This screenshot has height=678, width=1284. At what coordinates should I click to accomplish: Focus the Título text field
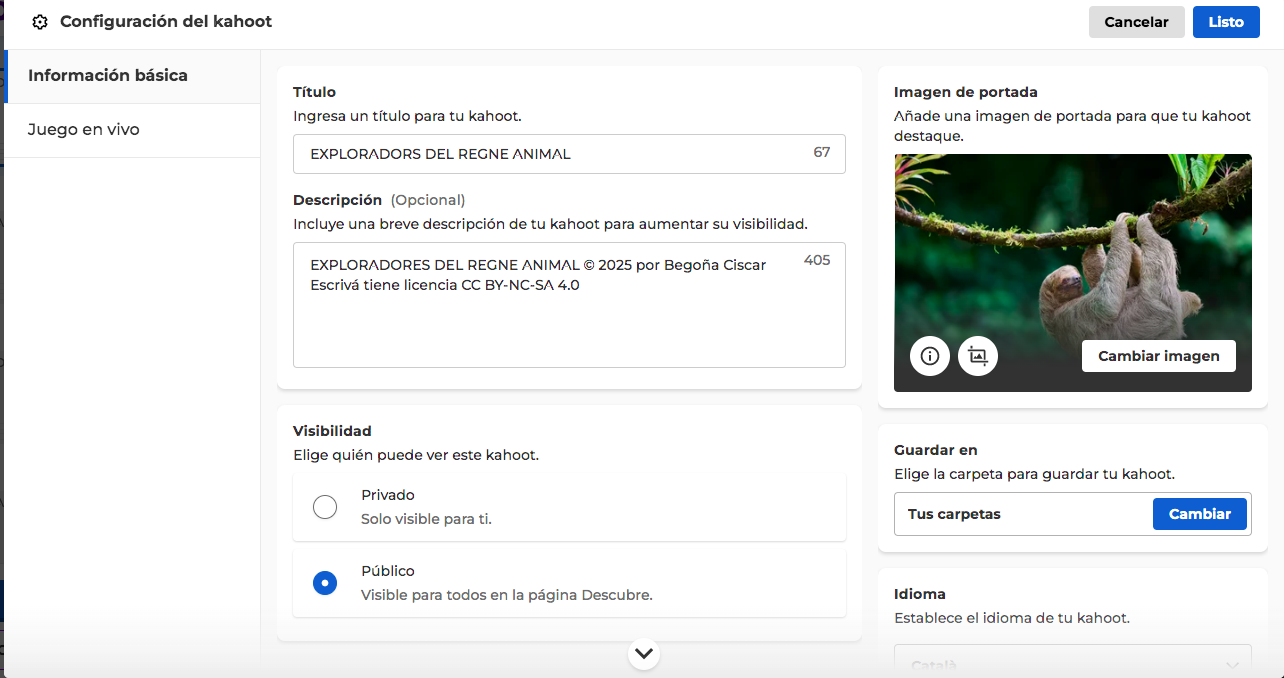tap(550, 154)
